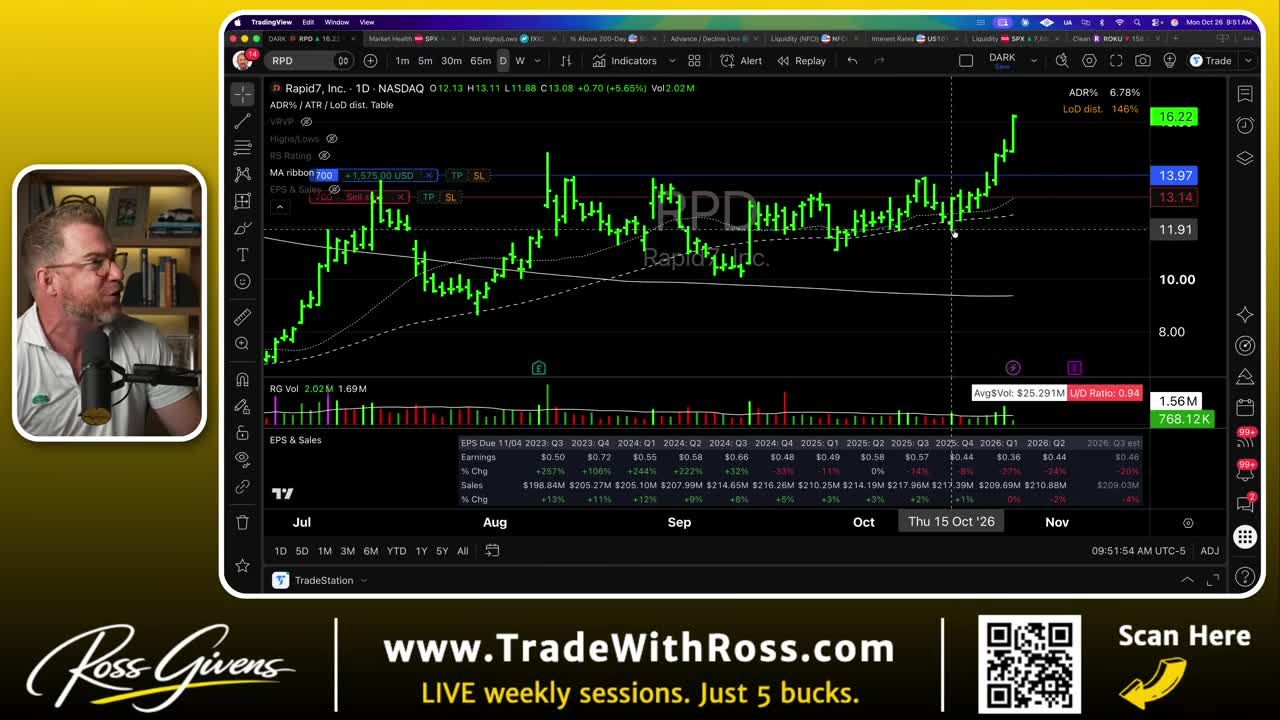Expand the bottom trading panel chevron
1280x720 pixels.
pos(1187,580)
